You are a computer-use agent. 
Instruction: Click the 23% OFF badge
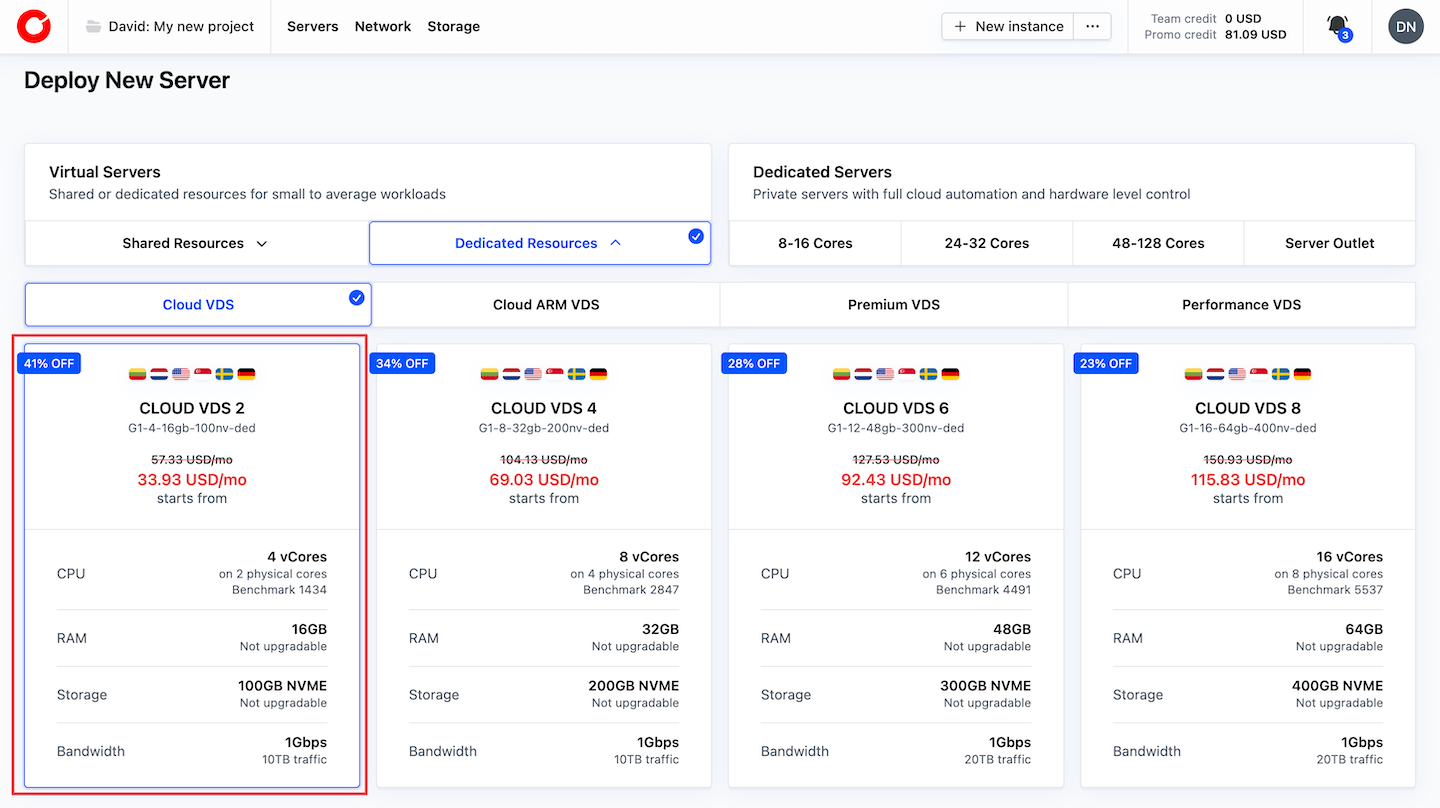[1105, 363]
